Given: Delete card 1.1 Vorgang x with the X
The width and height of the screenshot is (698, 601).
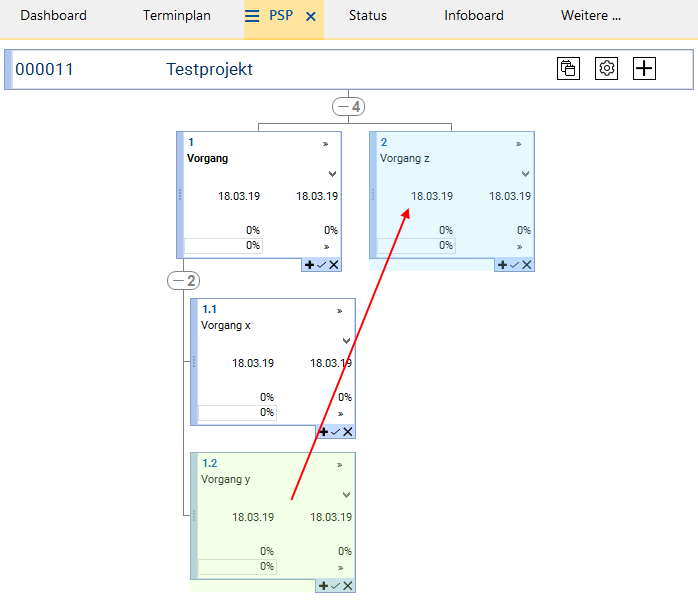Looking at the screenshot, I should pyautogui.click(x=348, y=432).
